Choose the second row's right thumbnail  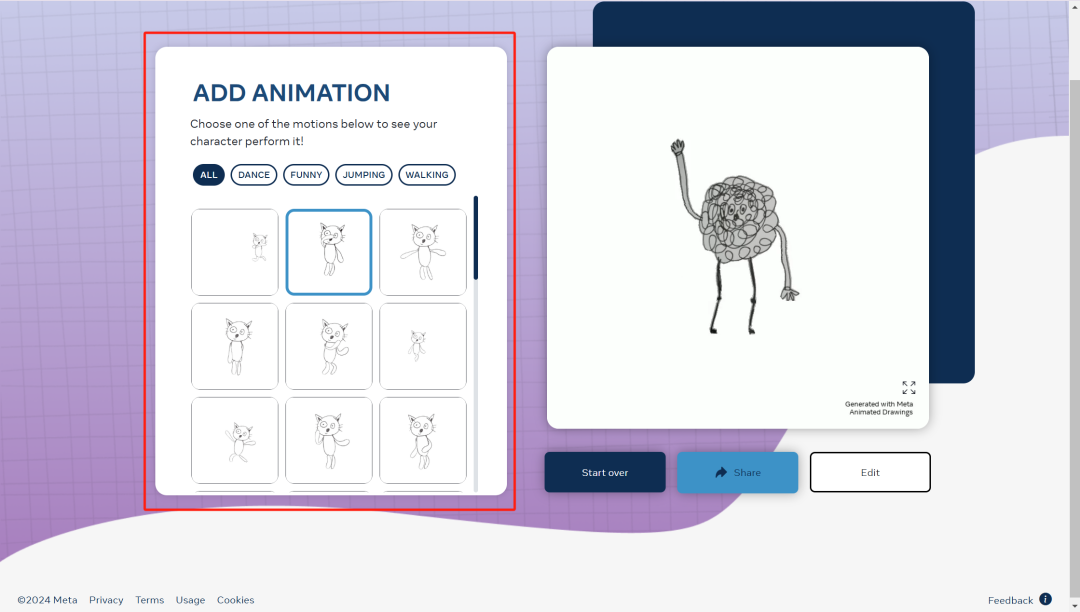point(423,346)
